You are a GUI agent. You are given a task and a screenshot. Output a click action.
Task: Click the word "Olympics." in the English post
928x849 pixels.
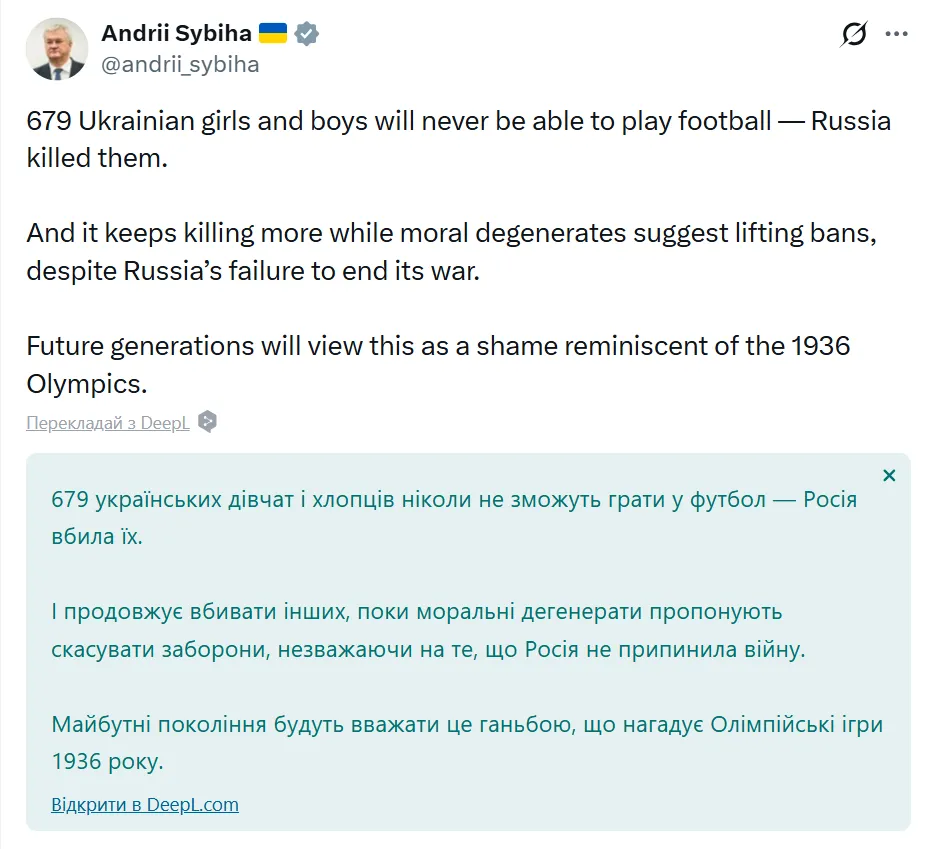(87, 384)
